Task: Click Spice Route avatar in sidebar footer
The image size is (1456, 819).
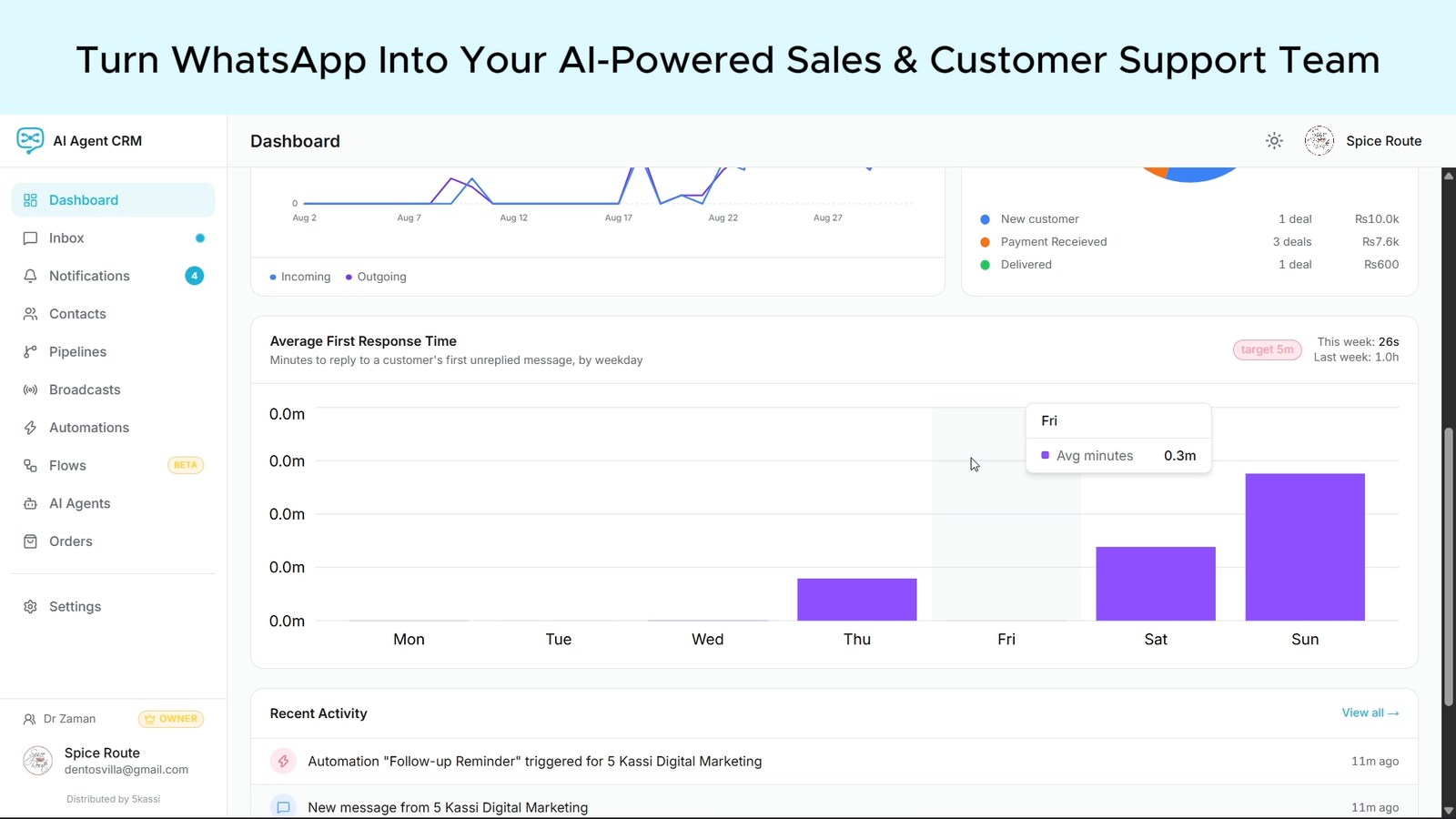Action: coord(37,761)
